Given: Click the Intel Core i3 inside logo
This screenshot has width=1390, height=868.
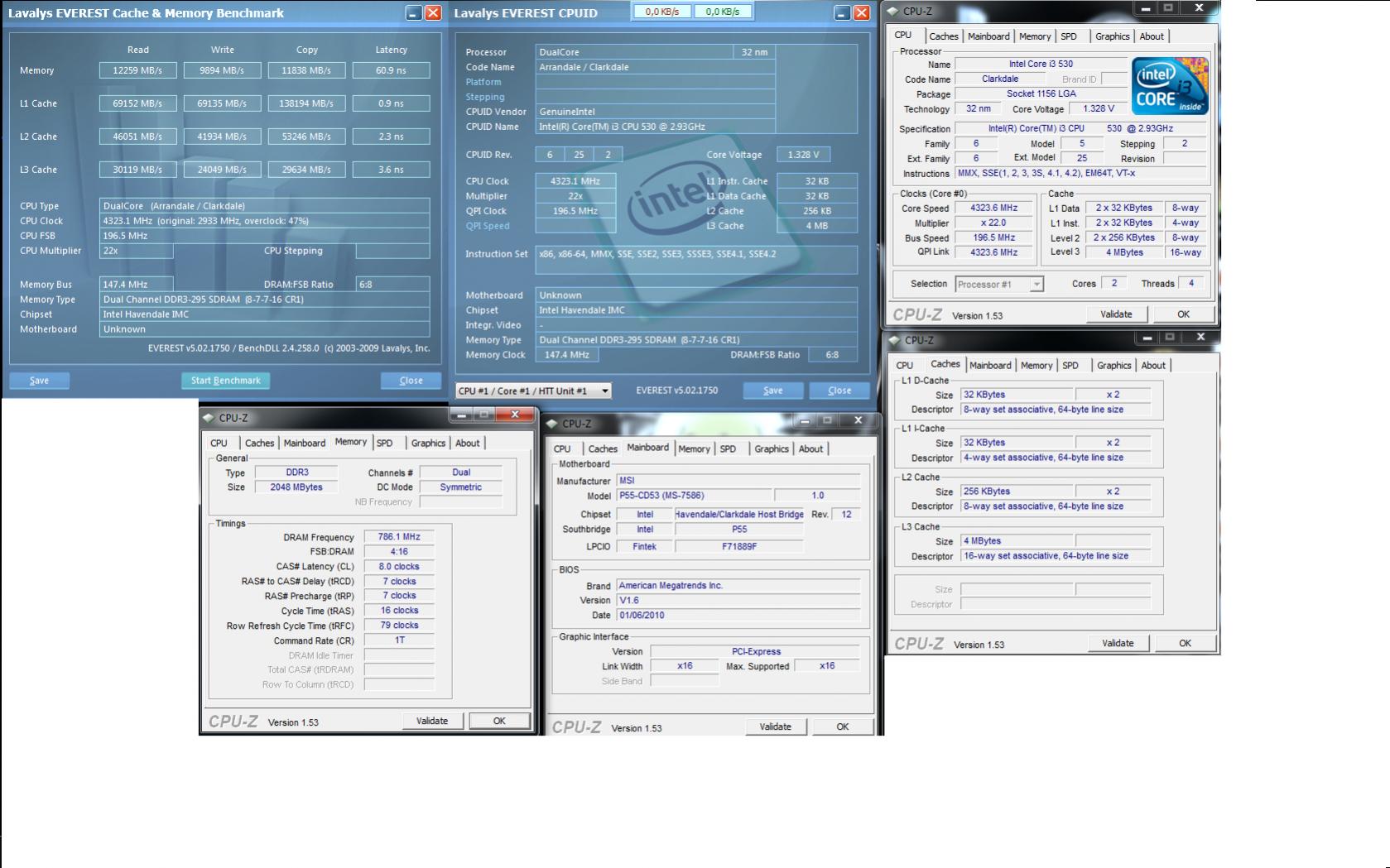Looking at the screenshot, I should coord(1170,86).
